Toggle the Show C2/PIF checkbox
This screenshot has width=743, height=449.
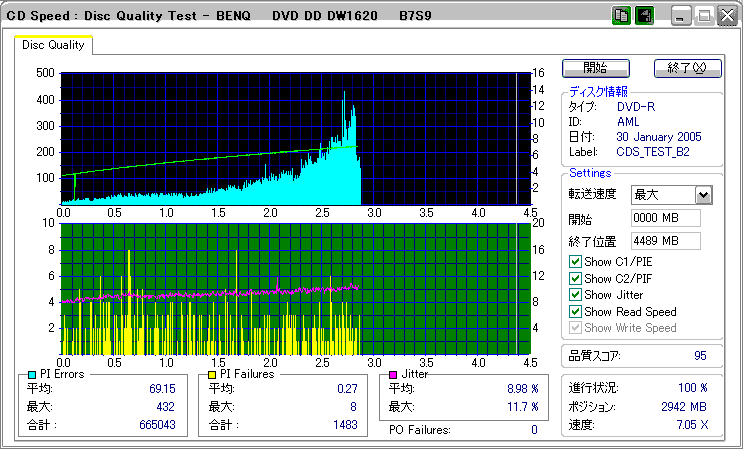(575, 278)
